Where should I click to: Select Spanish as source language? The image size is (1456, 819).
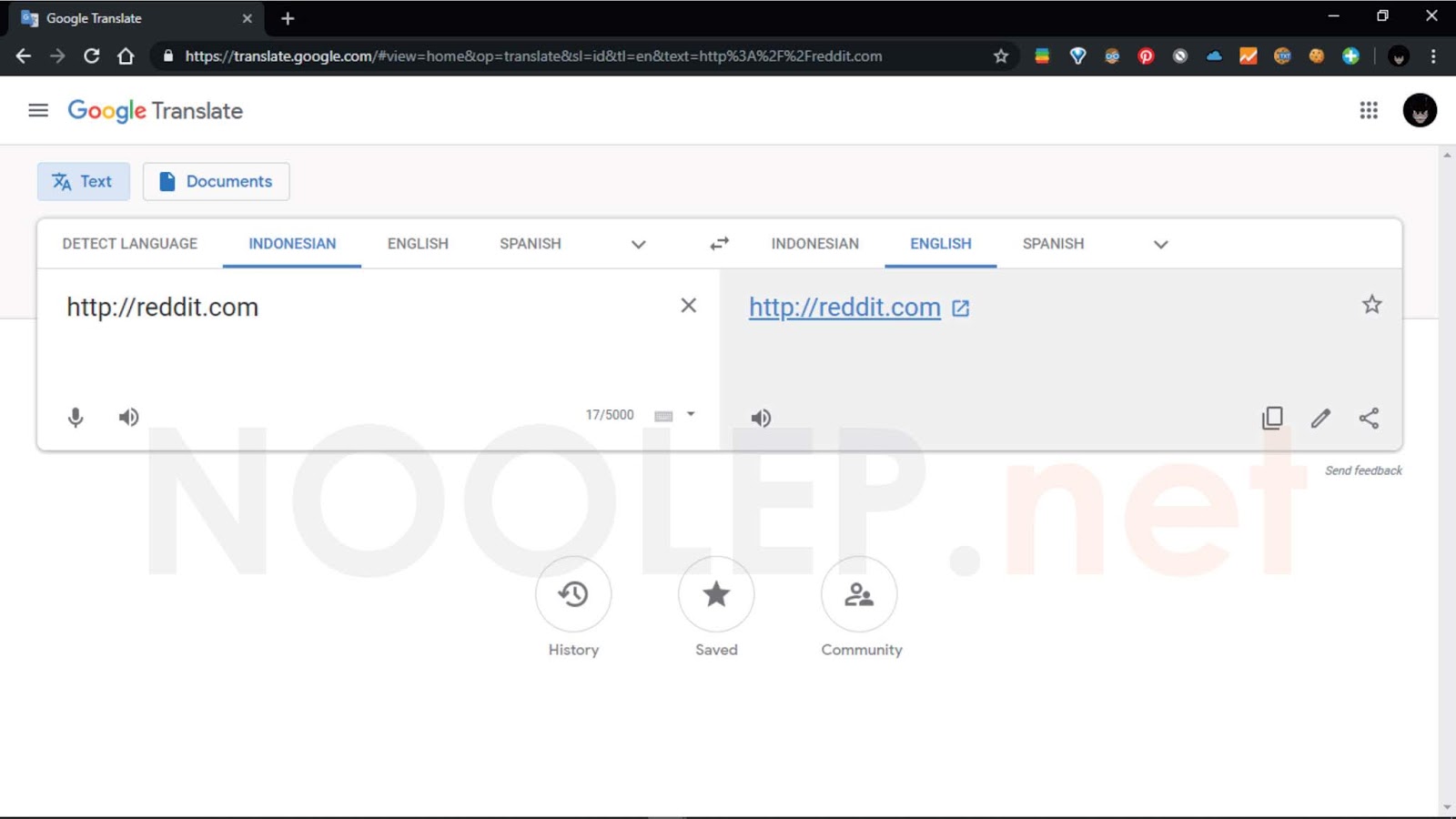coord(531,244)
